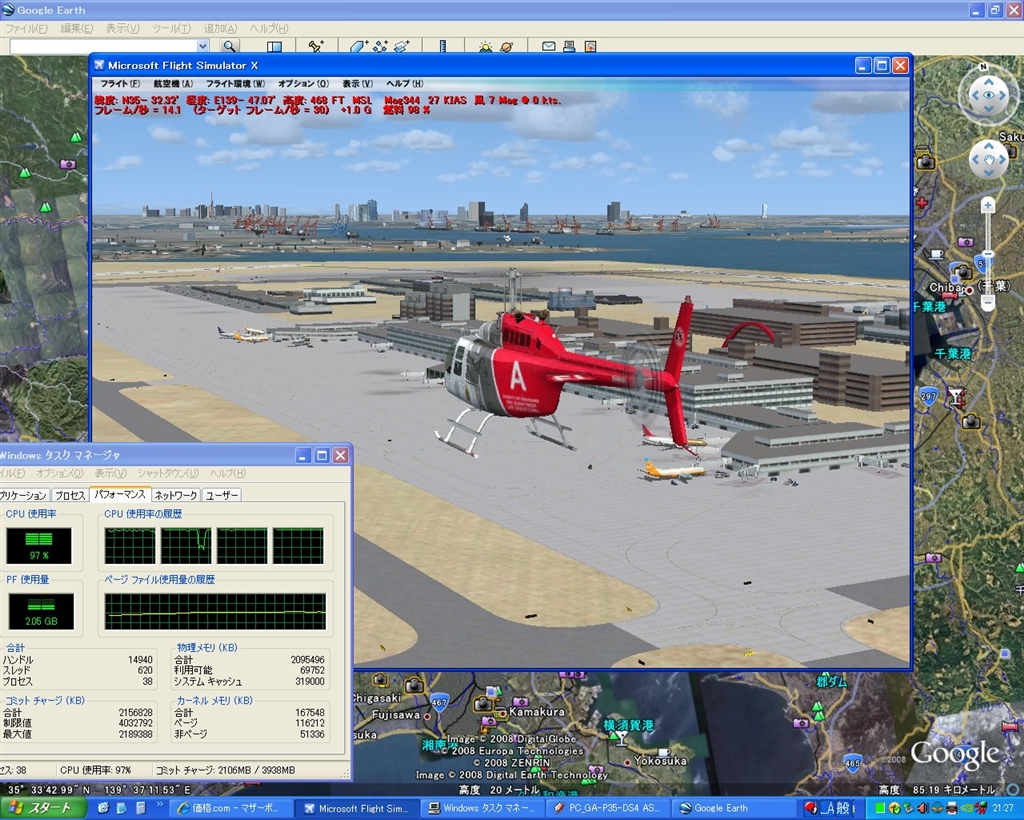Image resolution: width=1024 pixels, height=820 pixels.
Task: Click the Google Earth zoom slider
Action: pyautogui.click(x=987, y=255)
